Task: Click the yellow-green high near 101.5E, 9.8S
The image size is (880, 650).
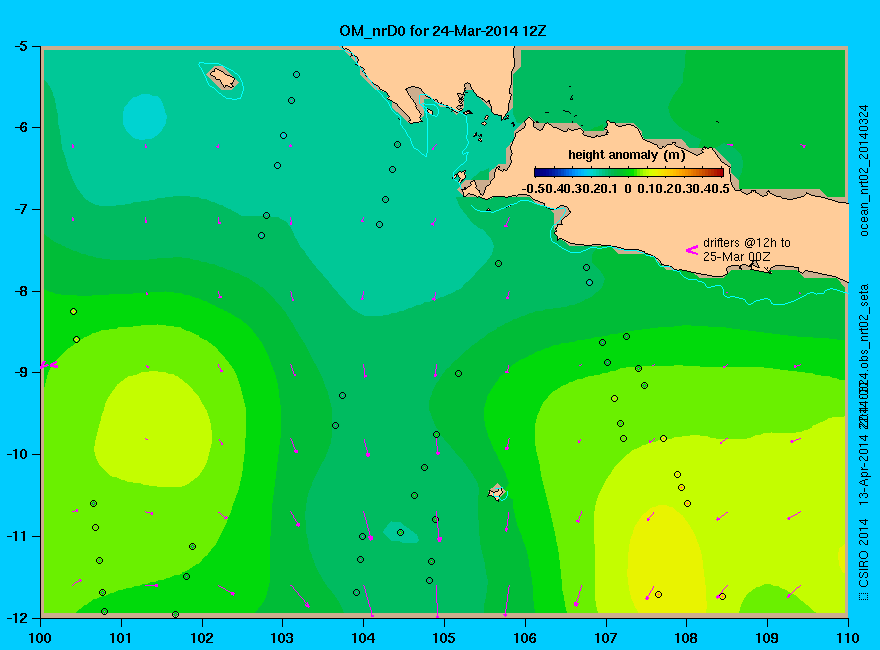Action: tap(153, 429)
